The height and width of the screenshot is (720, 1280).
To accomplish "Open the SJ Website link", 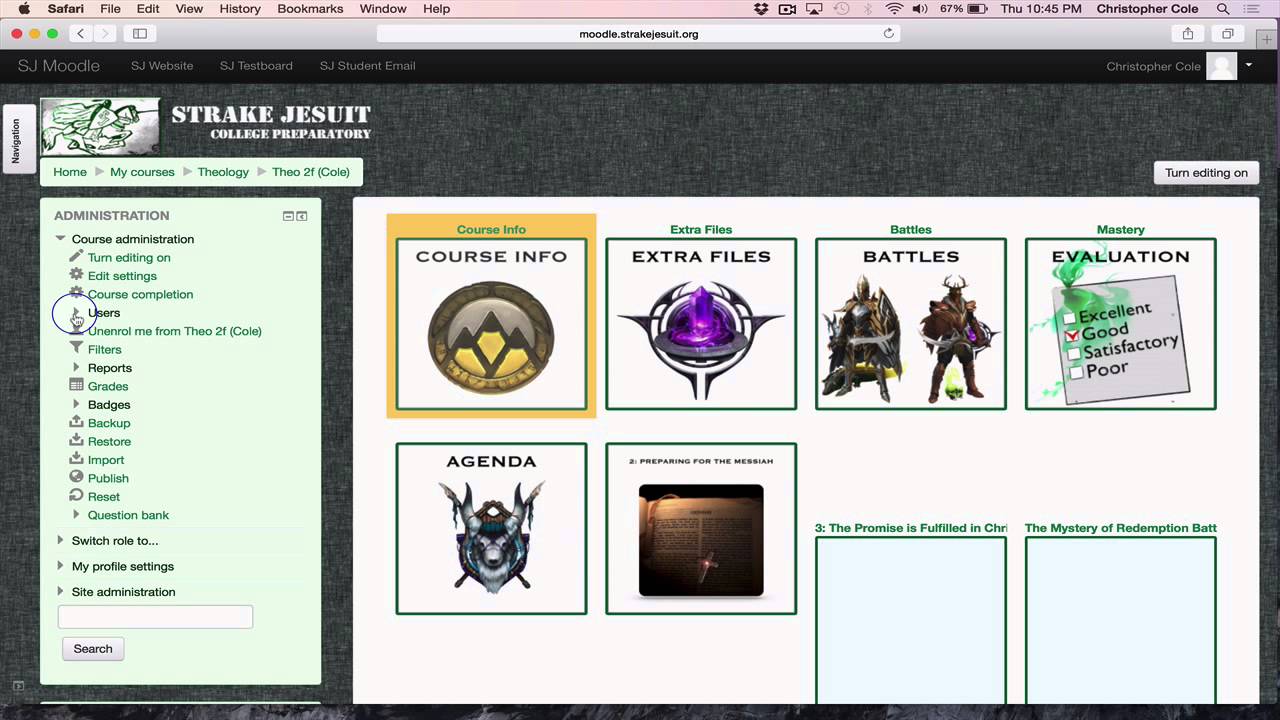I will coord(162,66).
